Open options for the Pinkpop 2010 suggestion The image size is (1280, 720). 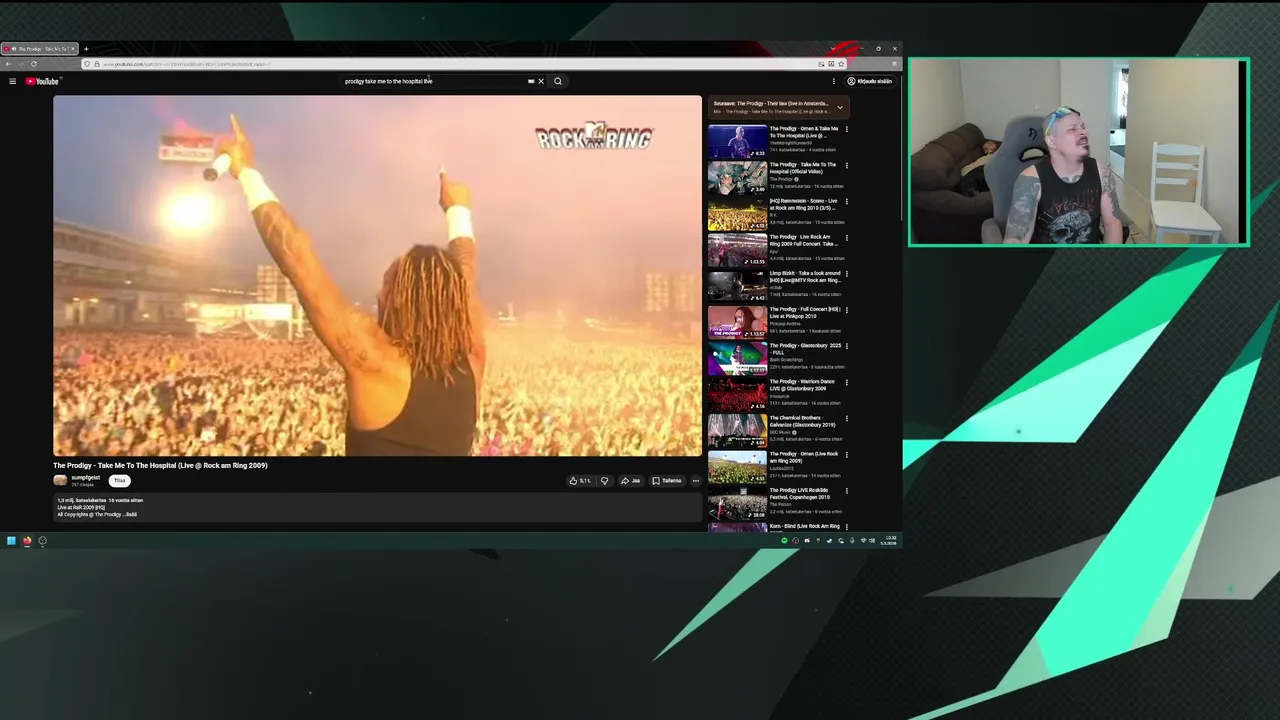coord(847,310)
